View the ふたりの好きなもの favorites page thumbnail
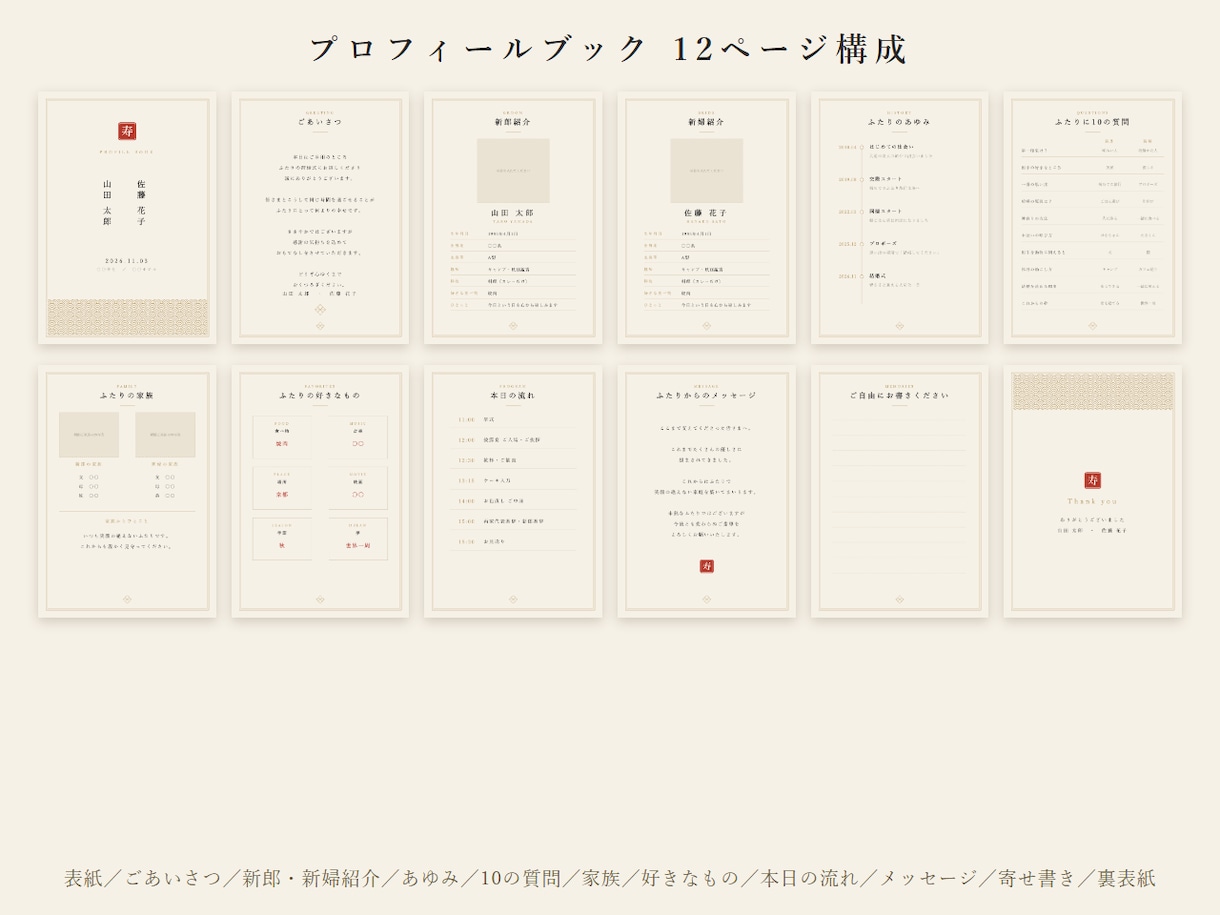Viewport: 1220px width, 915px height. pos(320,491)
